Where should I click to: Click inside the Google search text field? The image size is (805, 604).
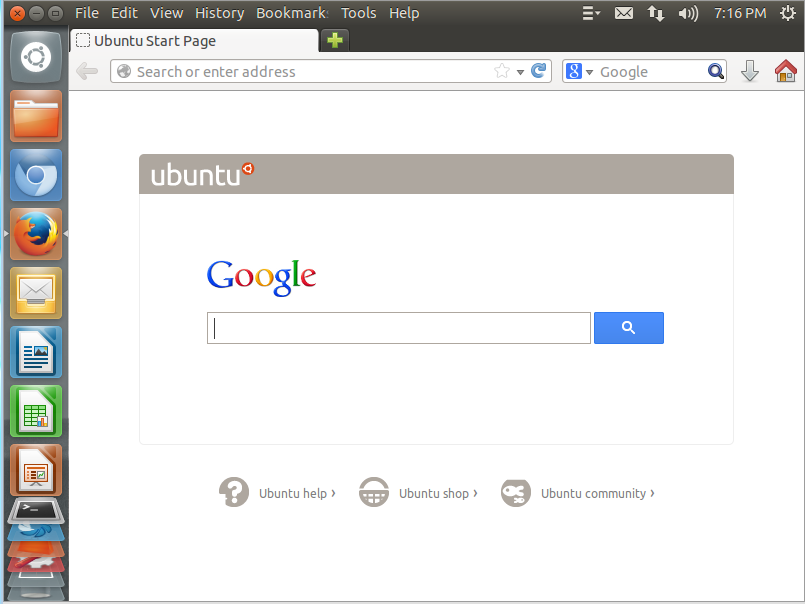click(398, 328)
